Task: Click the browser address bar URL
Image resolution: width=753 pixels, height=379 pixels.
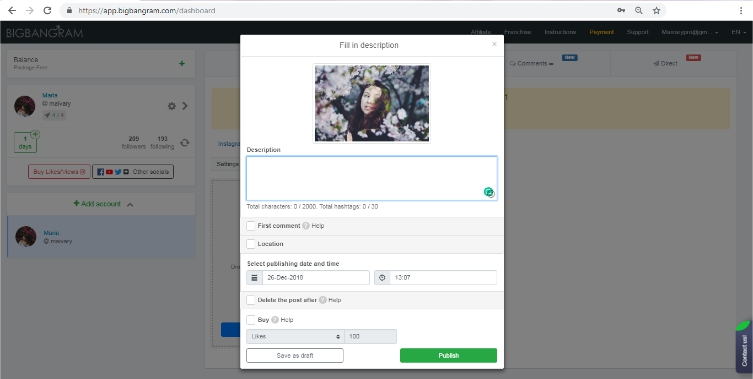Action: coord(146,10)
